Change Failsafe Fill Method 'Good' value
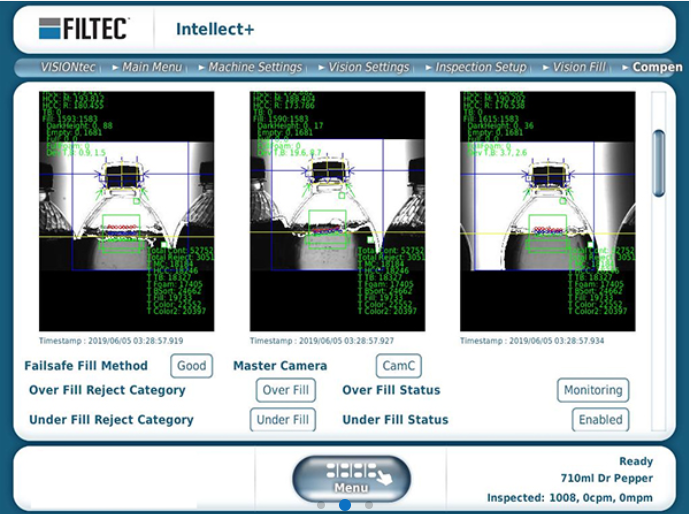The height and width of the screenshot is (514, 691). point(191,366)
